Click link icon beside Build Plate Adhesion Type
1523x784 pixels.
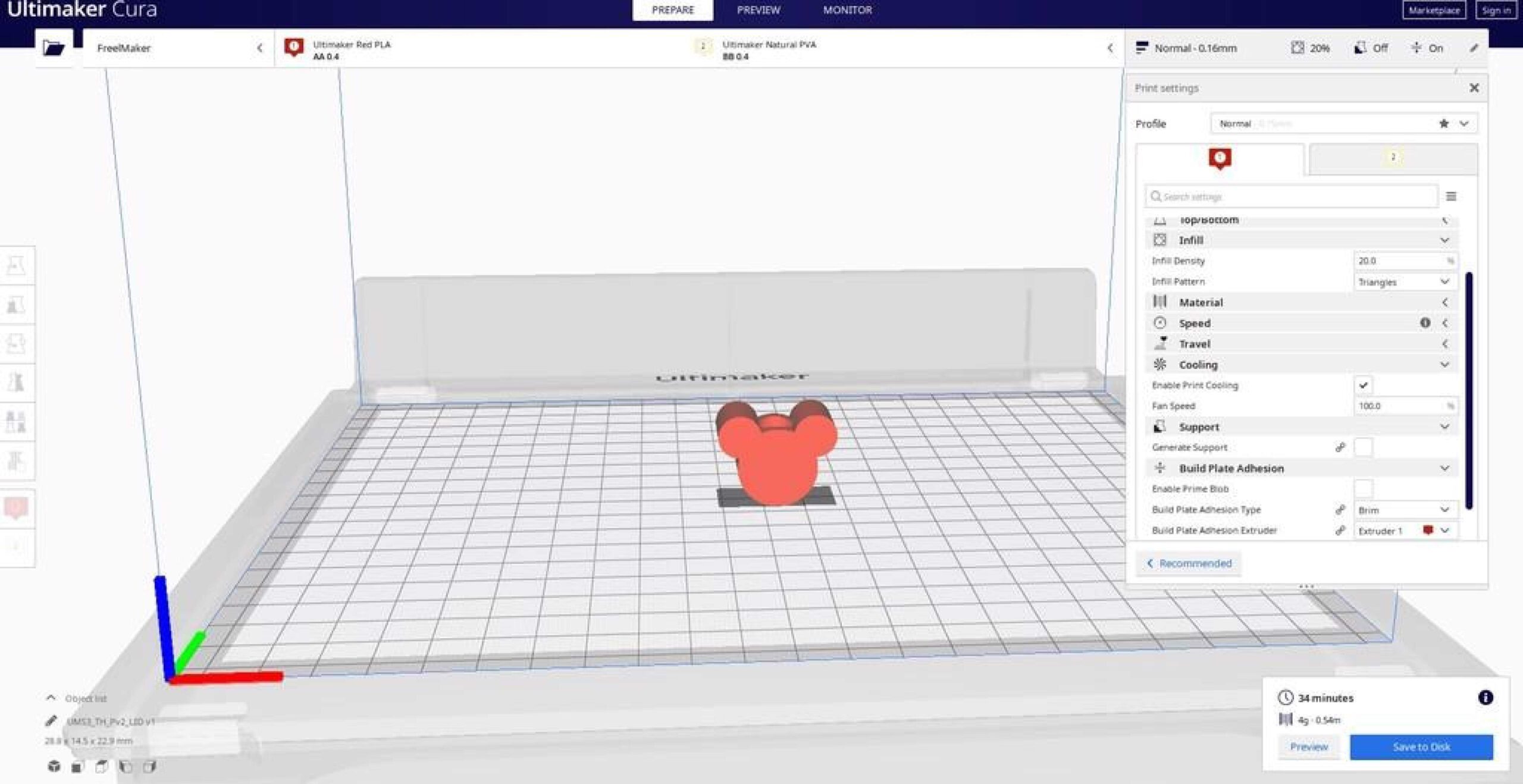[1340, 510]
